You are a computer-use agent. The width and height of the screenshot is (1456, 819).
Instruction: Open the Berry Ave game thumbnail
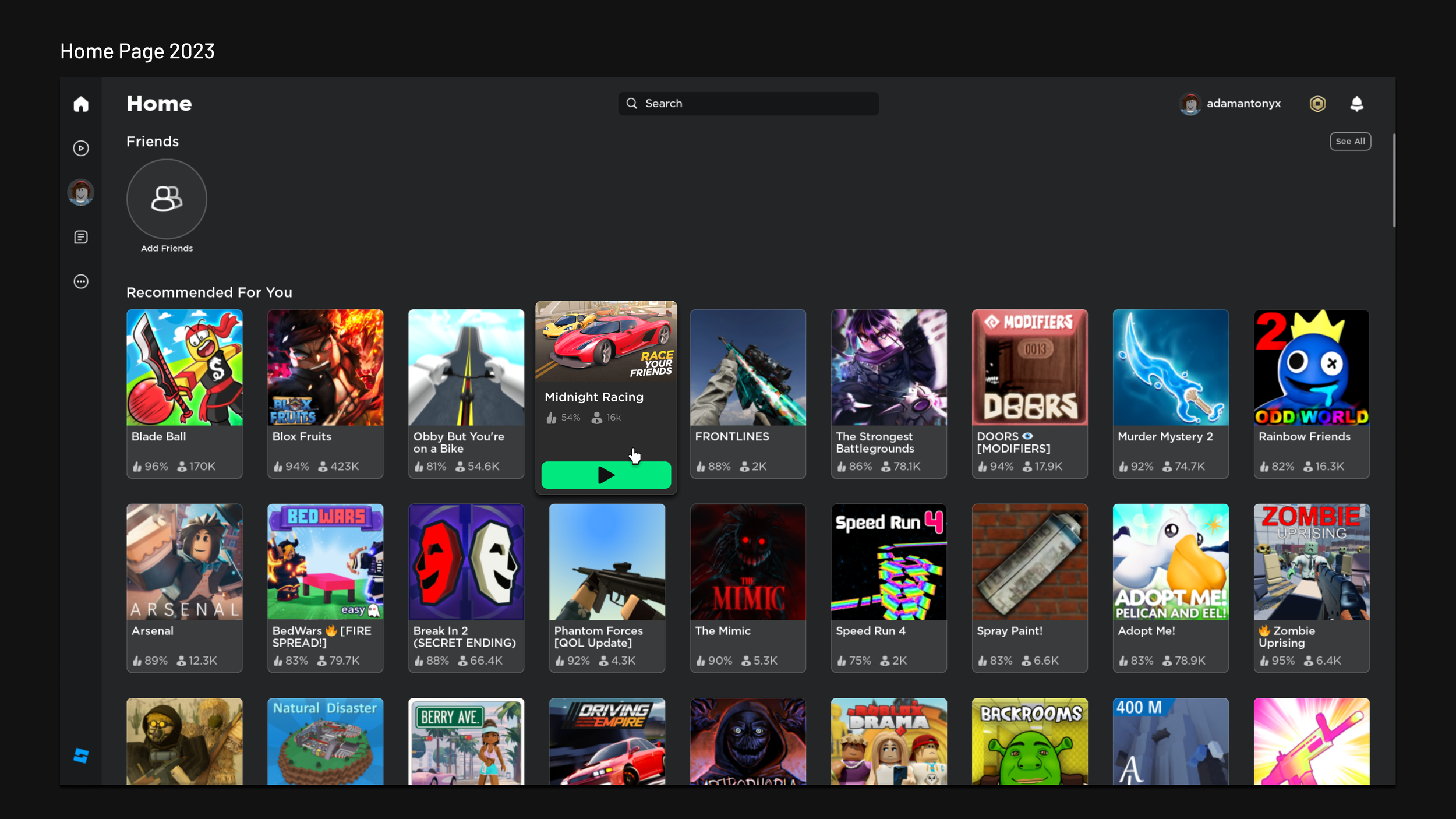pos(466,741)
